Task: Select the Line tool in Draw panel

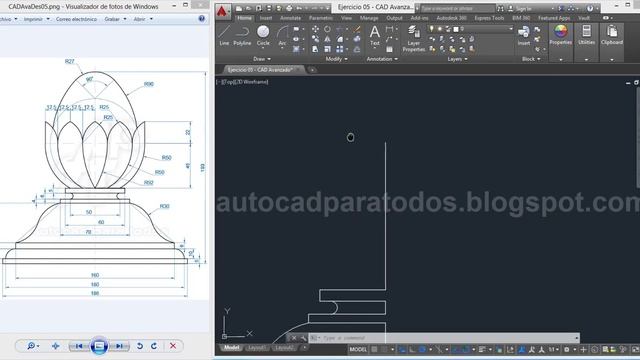Action: [224, 36]
